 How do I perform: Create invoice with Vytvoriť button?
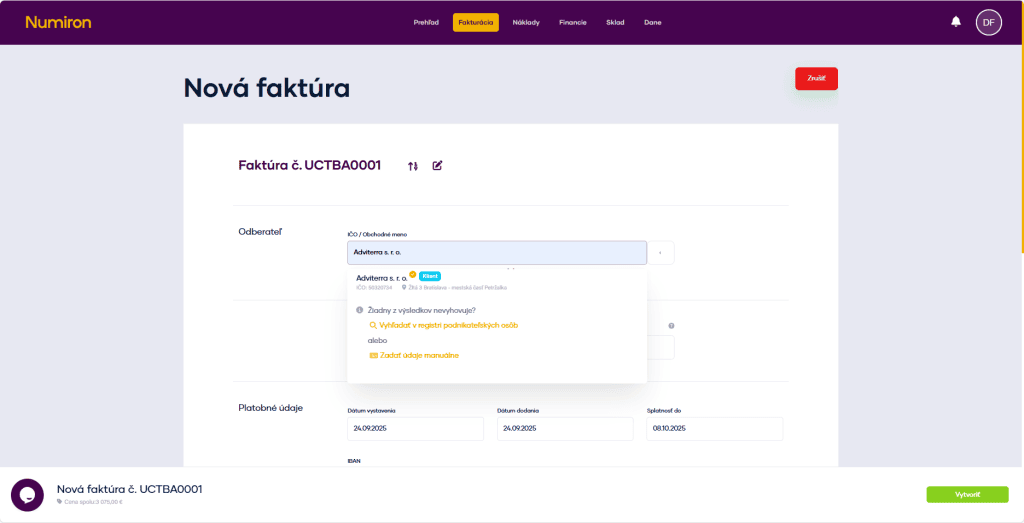(x=967, y=494)
